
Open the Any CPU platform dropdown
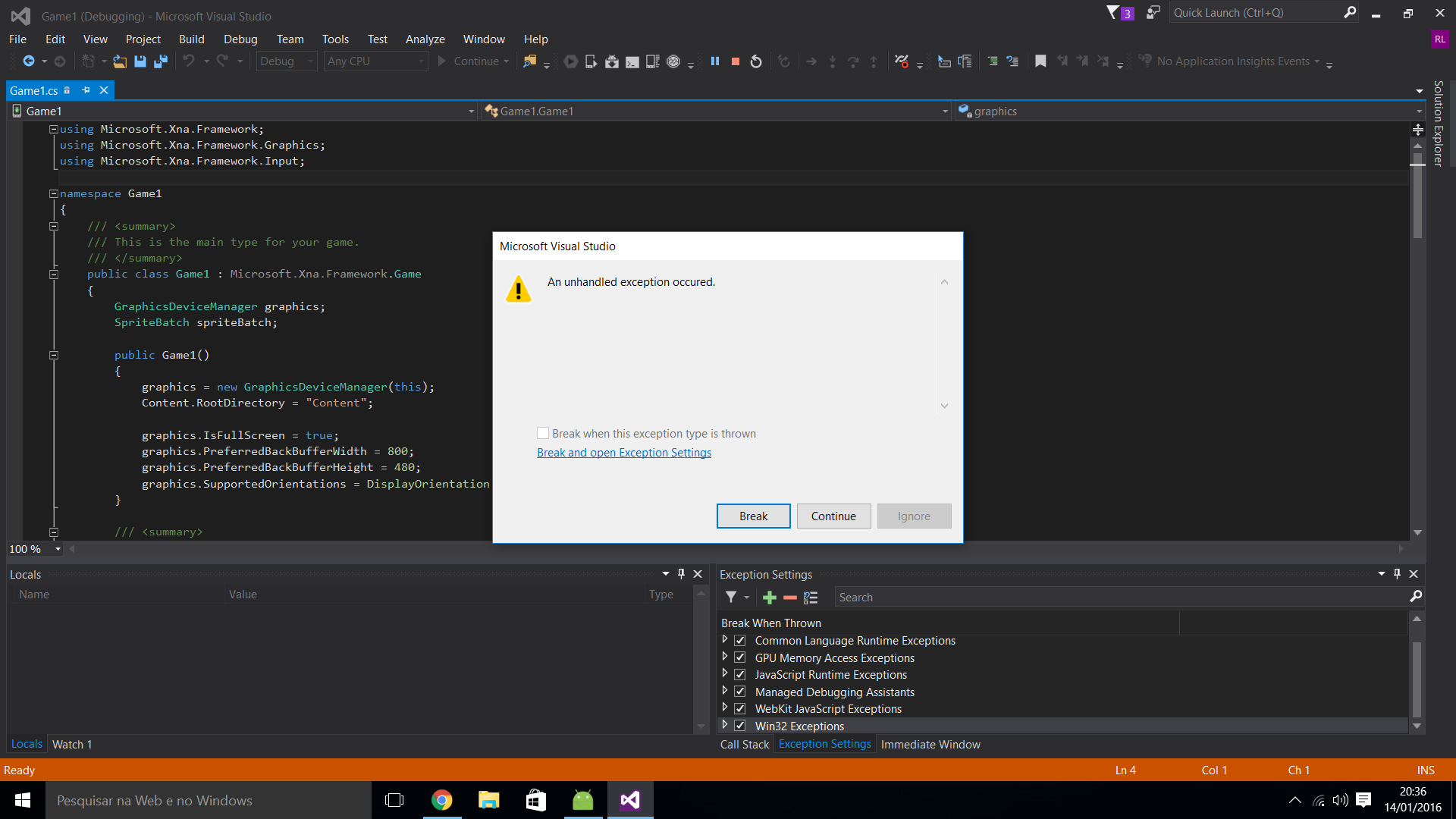pos(375,61)
